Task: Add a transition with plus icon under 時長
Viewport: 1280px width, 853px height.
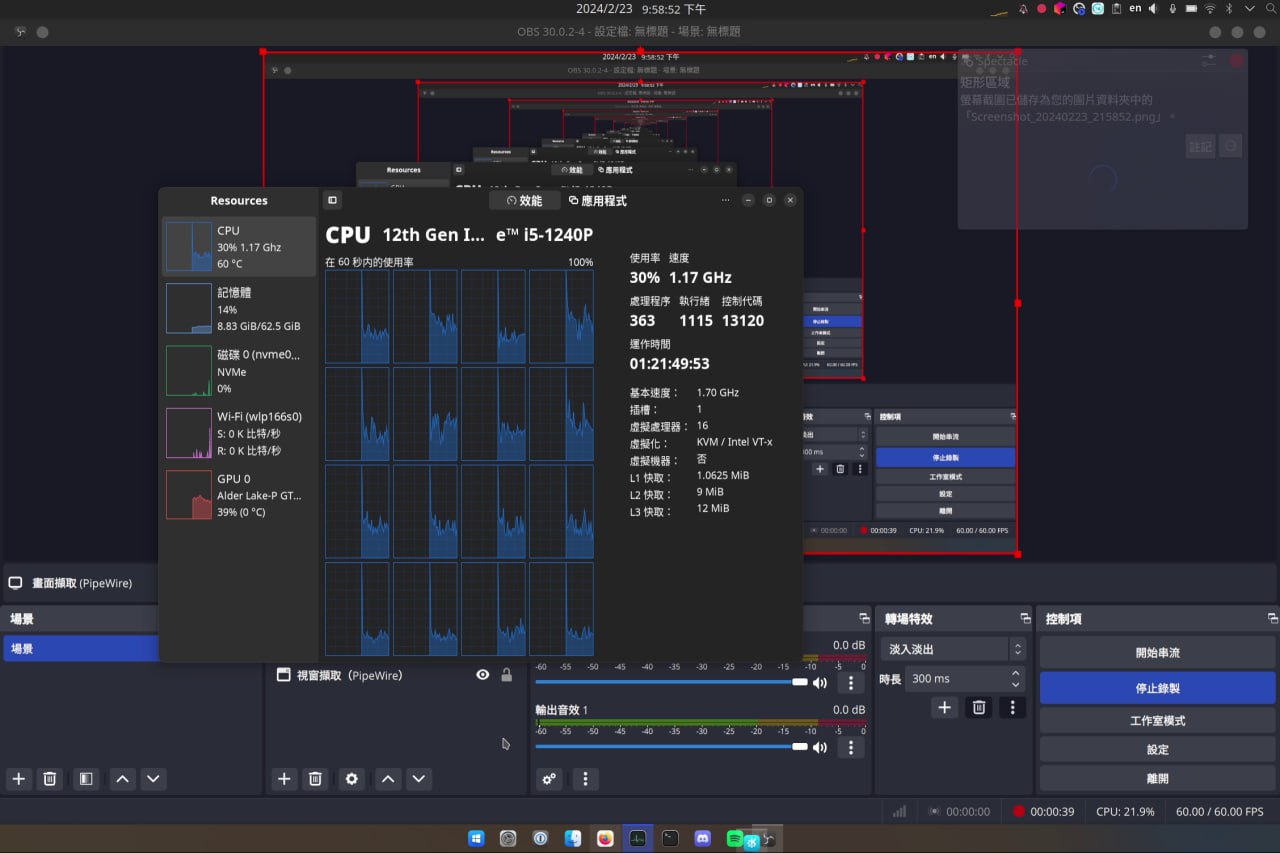Action: (x=944, y=708)
